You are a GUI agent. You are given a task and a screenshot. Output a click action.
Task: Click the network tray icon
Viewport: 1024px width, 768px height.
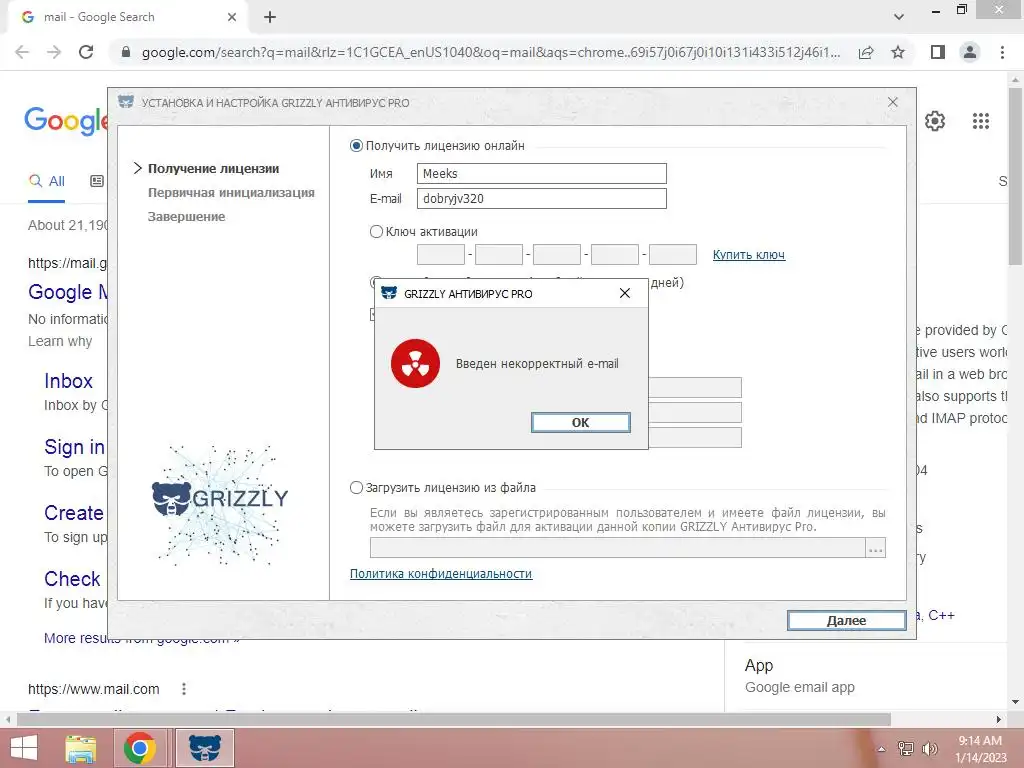click(906, 749)
